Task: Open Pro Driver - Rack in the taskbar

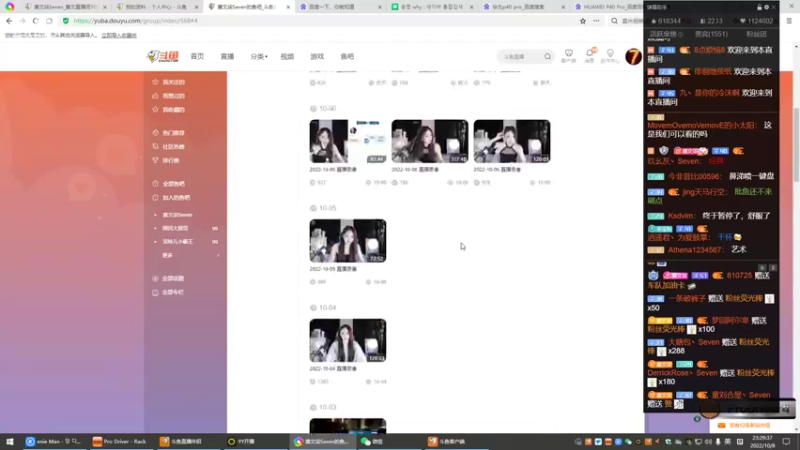Action: [119, 441]
